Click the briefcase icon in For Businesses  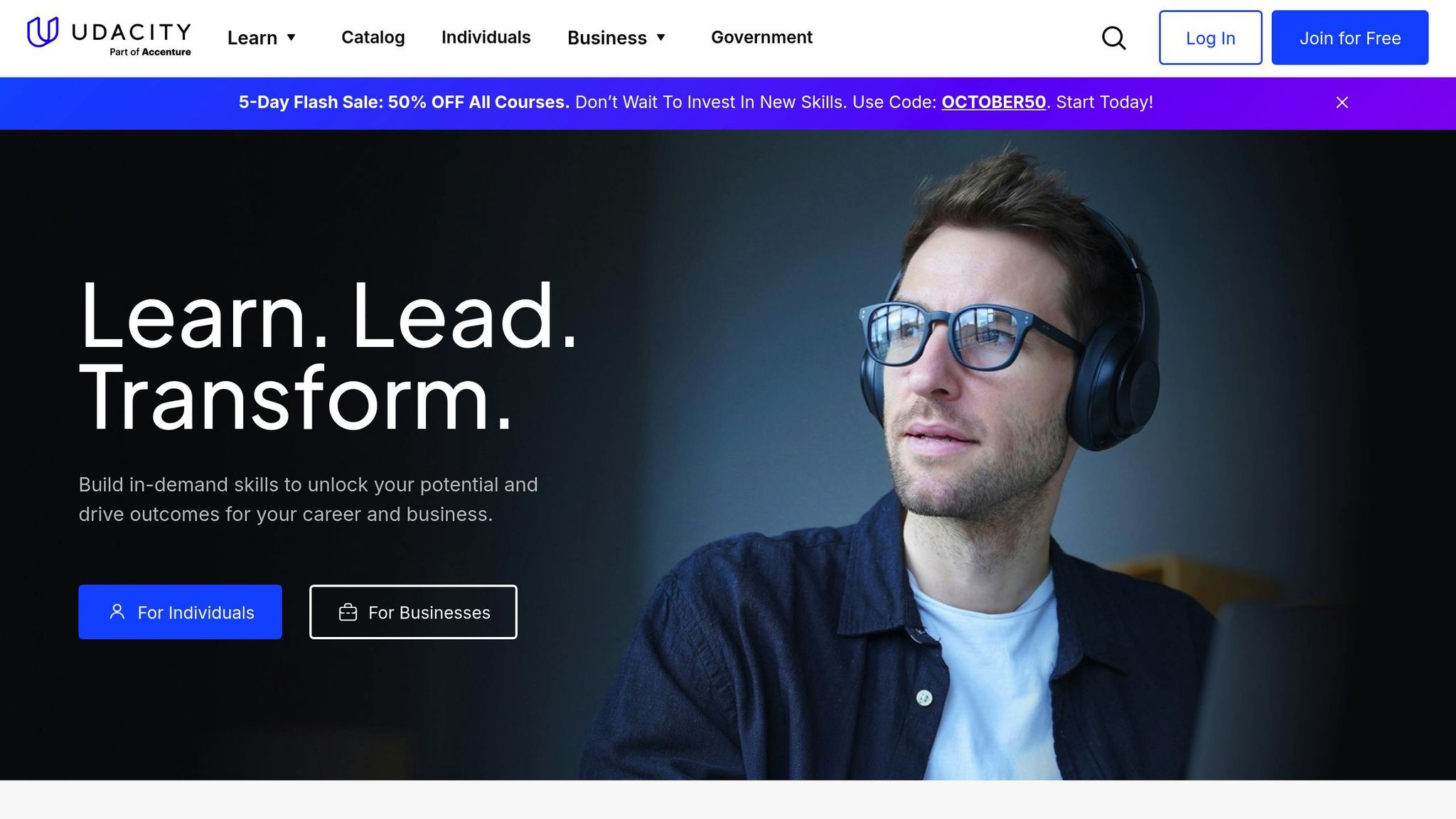[x=348, y=612]
